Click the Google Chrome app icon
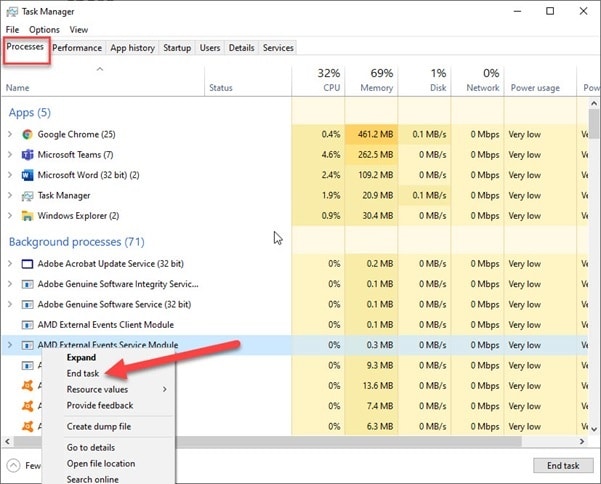Screen dimensions: 601x484 tap(27, 135)
